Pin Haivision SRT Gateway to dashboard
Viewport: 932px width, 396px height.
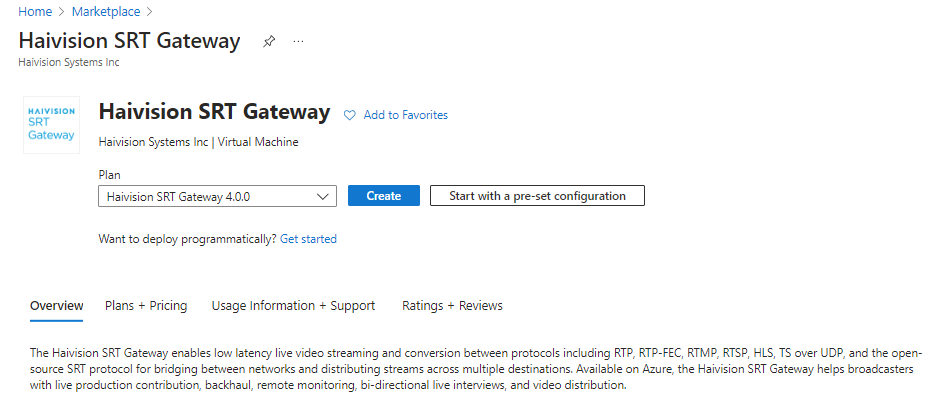(269, 41)
